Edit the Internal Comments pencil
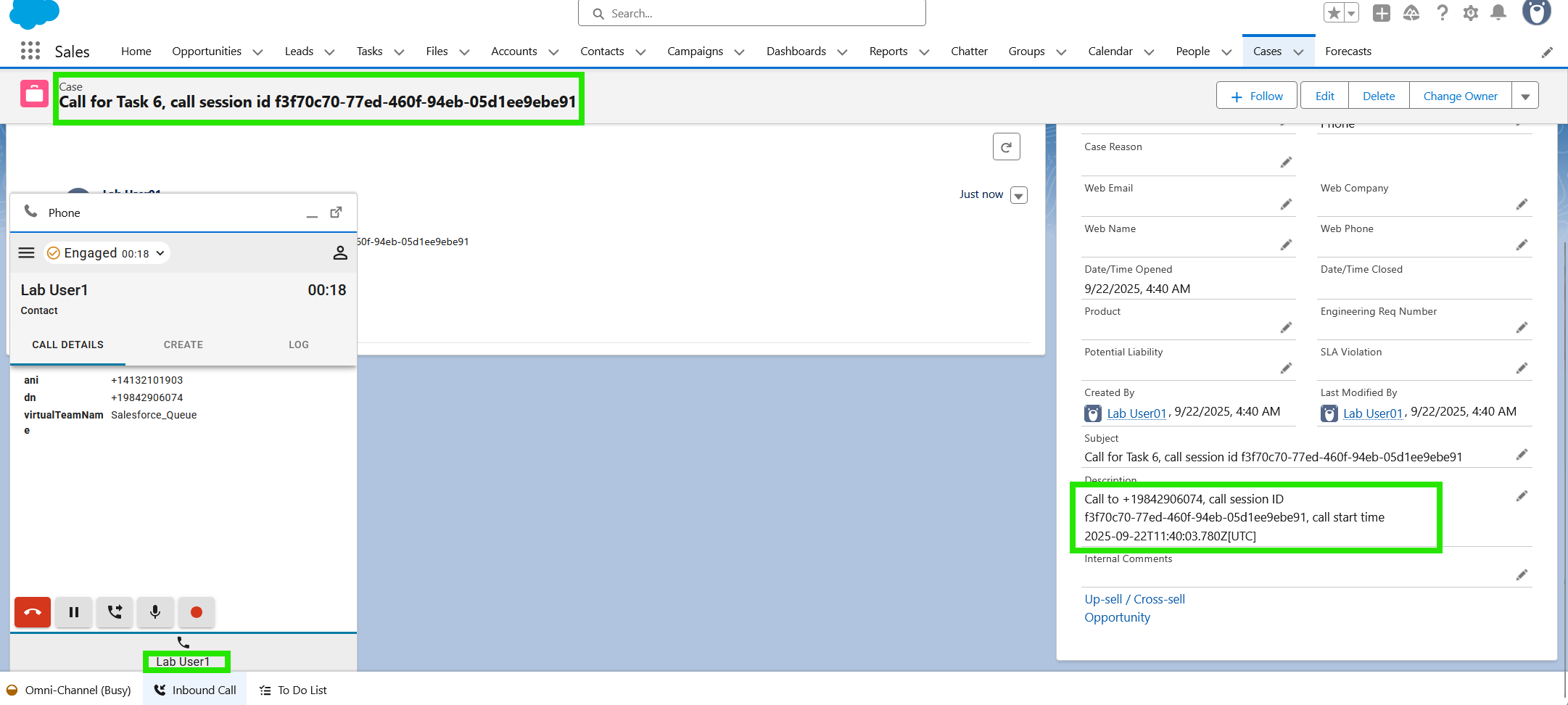 point(1522,575)
